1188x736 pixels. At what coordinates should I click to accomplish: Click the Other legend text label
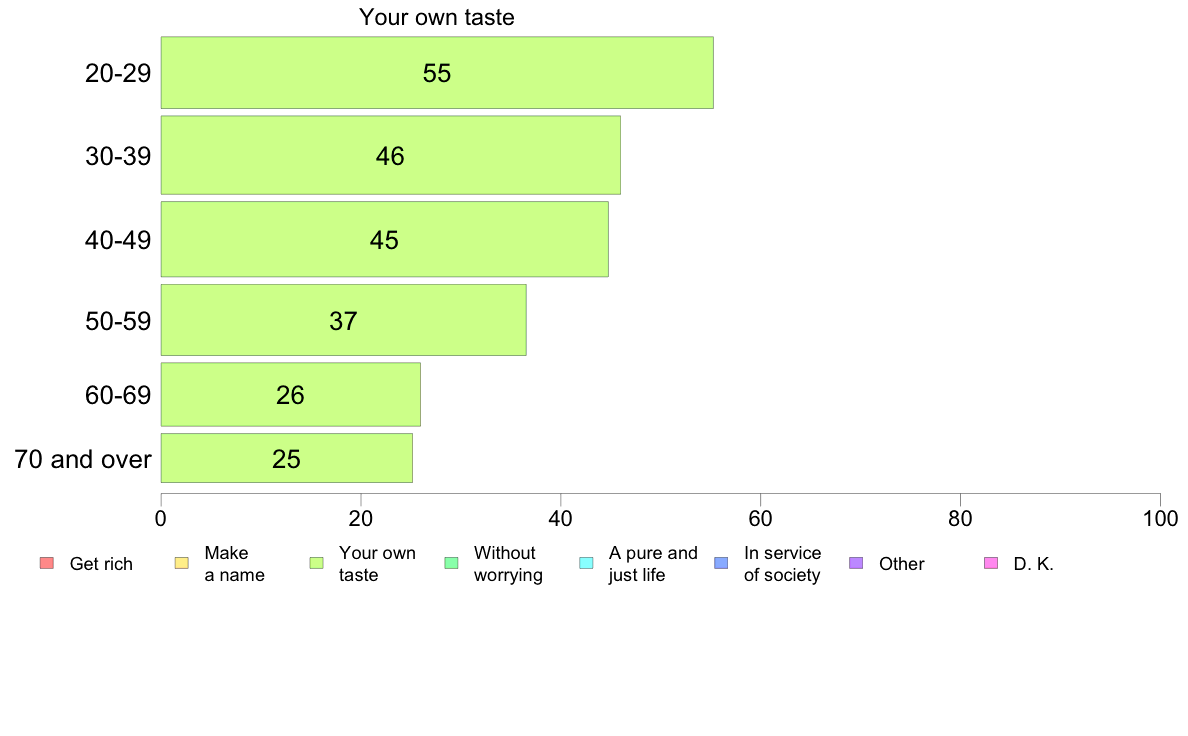902,564
